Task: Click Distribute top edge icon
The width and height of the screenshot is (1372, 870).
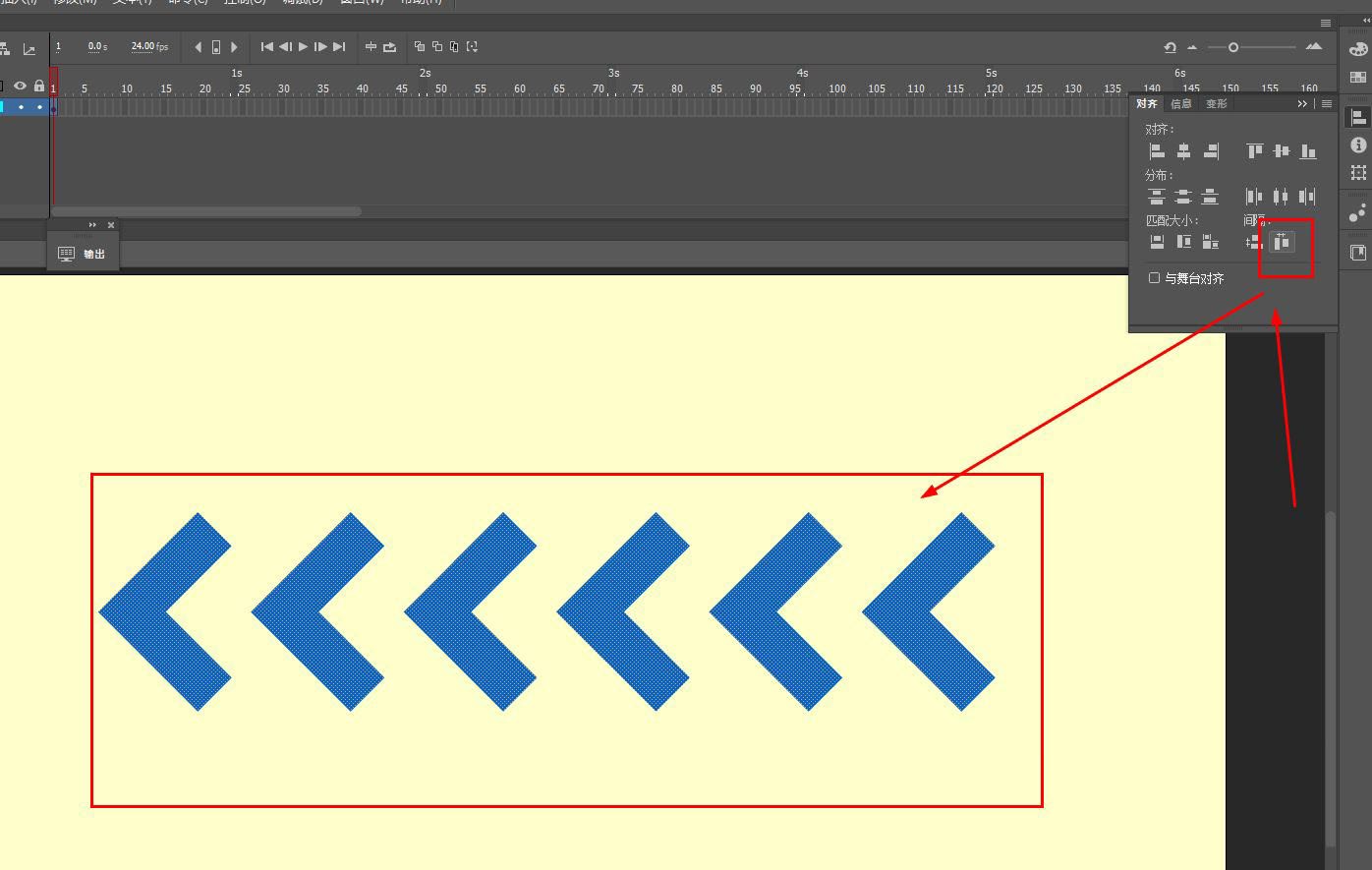Action: 1157,197
